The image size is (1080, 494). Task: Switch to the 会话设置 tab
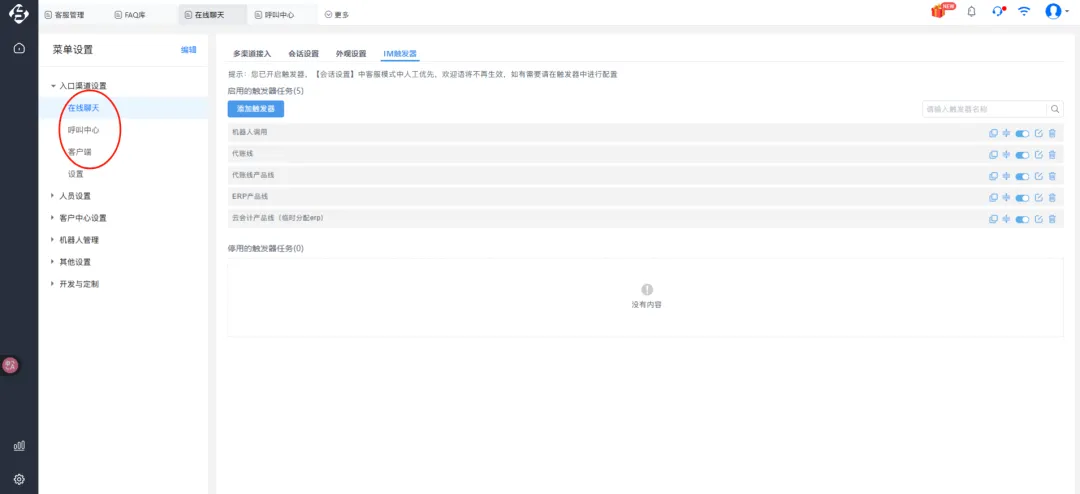(x=303, y=53)
